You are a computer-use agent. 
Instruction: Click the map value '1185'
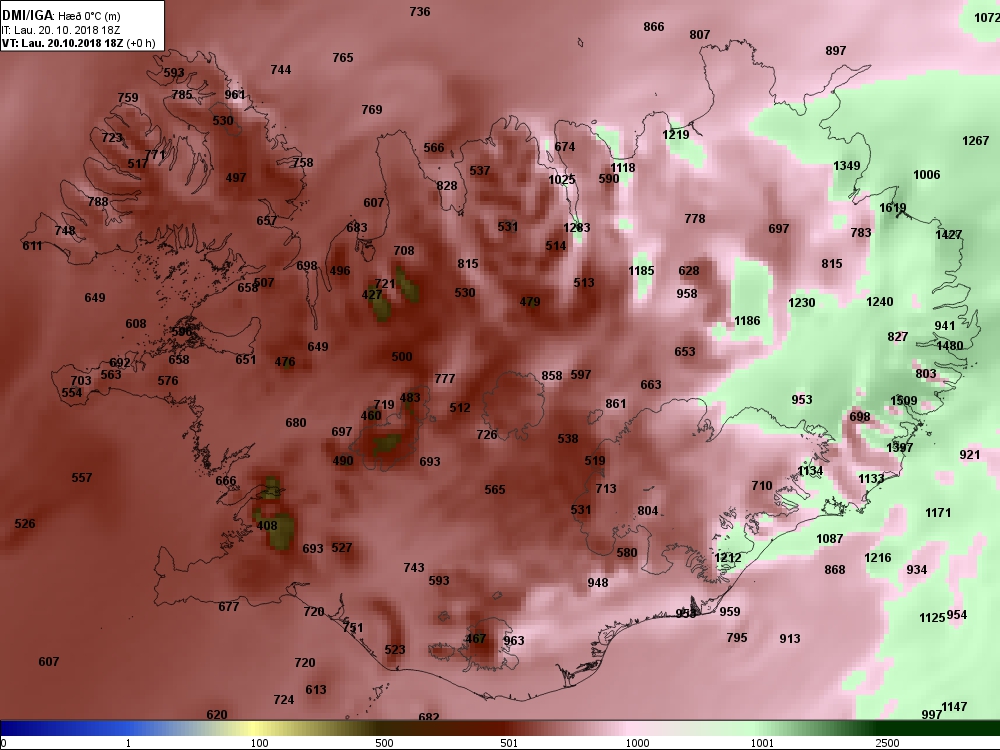641,271
